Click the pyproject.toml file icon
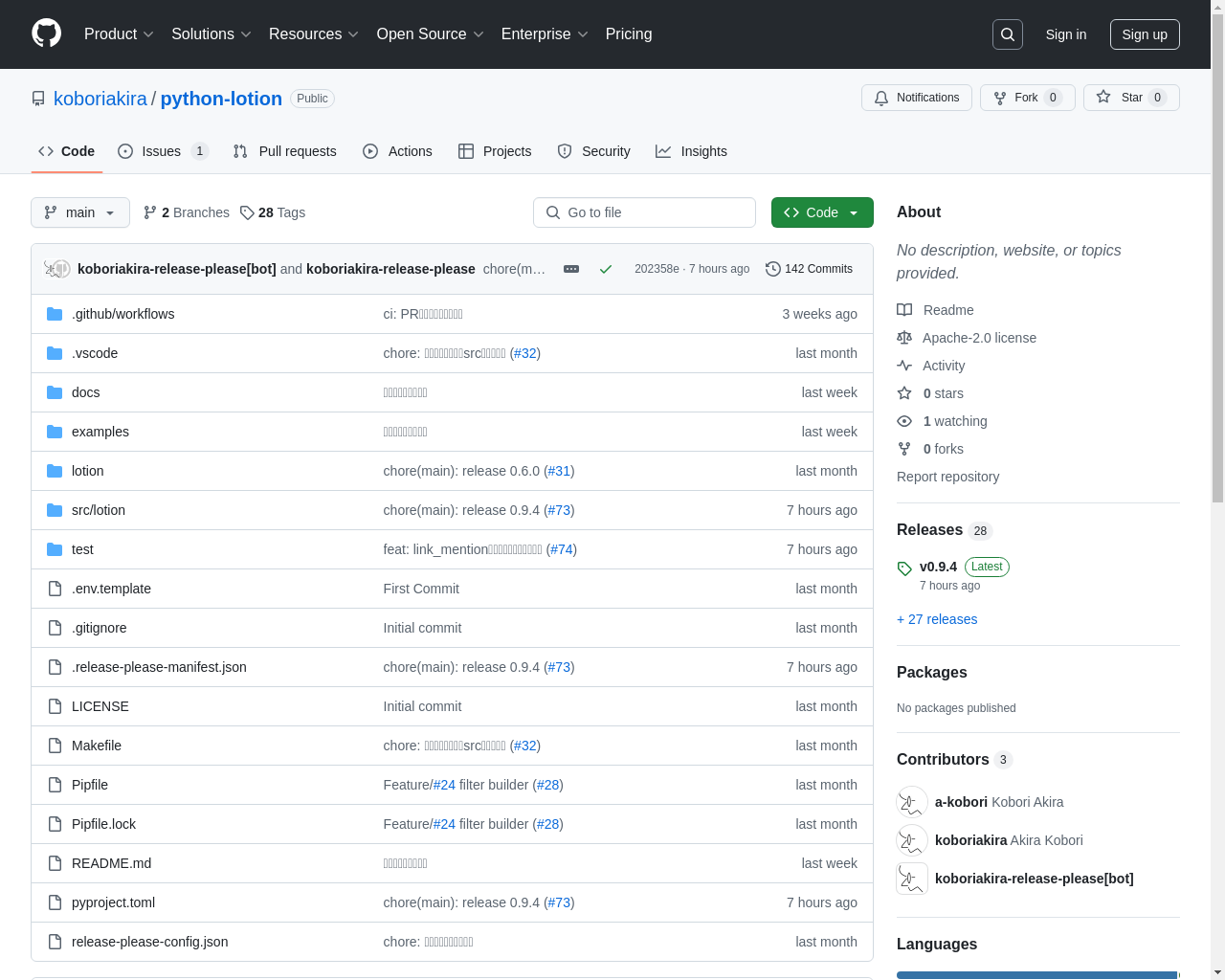The width and height of the screenshot is (1225, 980). 55,902
